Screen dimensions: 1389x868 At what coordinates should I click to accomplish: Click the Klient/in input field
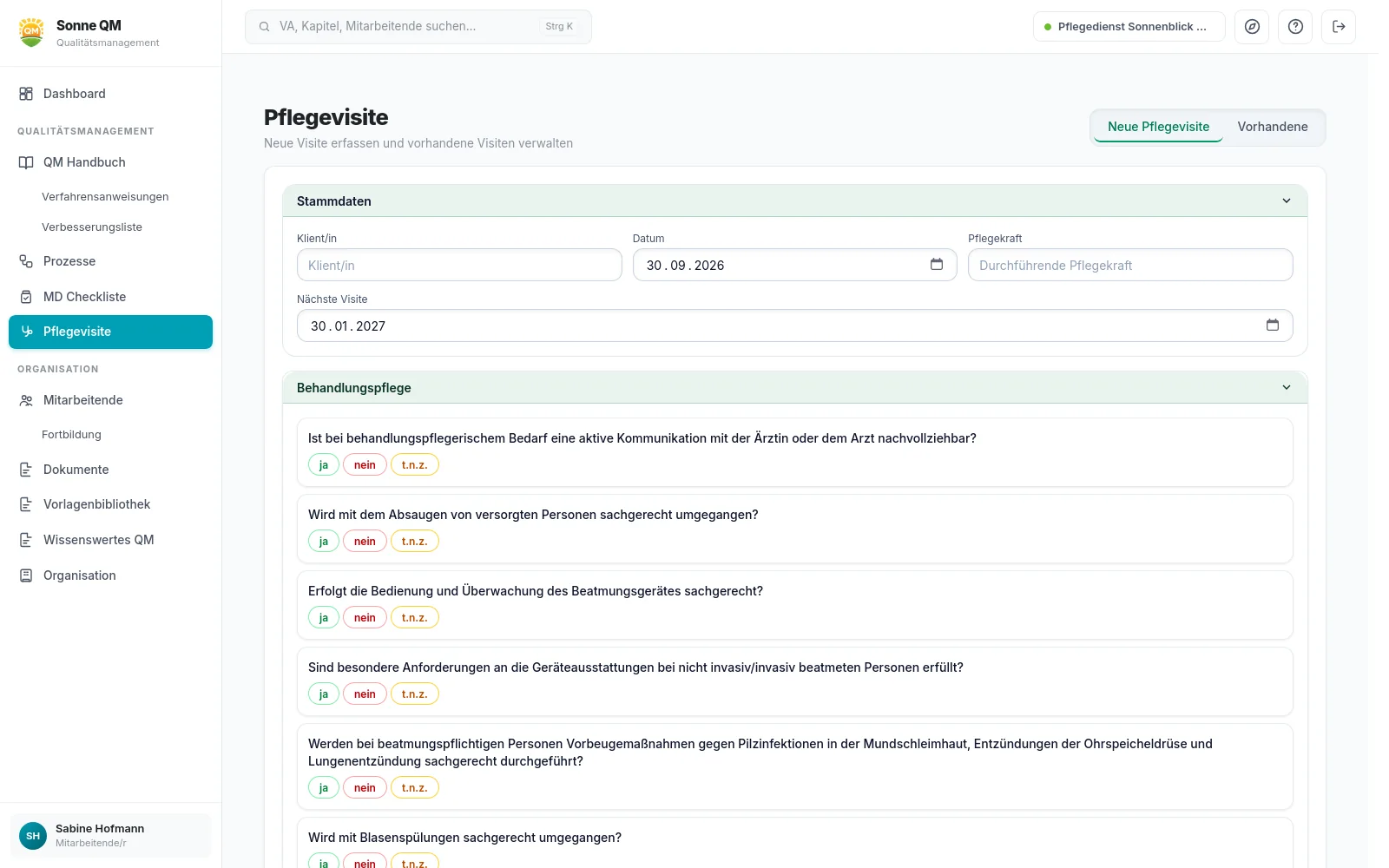pyautogui.click(x=459, y=265)
